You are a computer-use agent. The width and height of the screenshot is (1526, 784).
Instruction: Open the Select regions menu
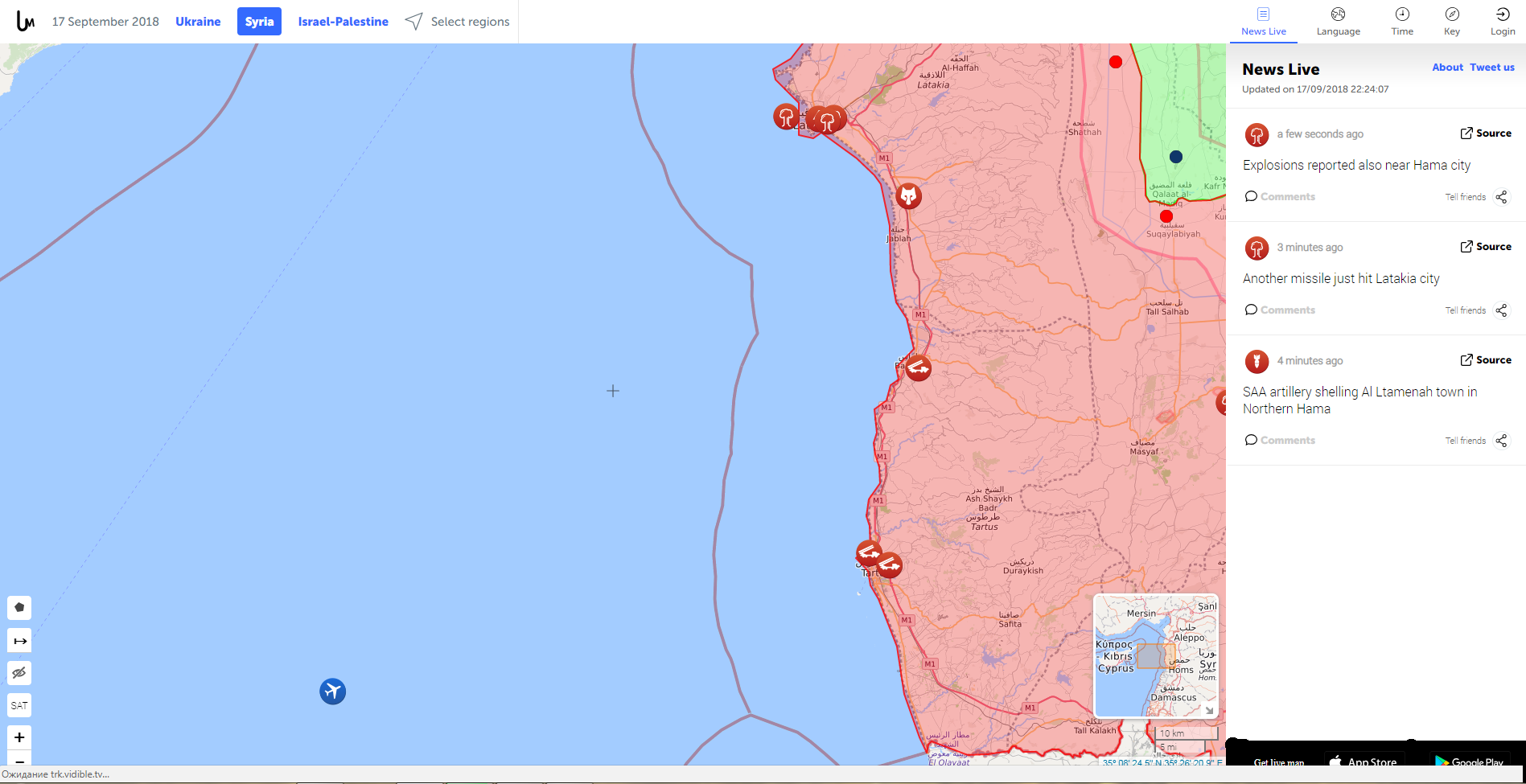(457, 22)
